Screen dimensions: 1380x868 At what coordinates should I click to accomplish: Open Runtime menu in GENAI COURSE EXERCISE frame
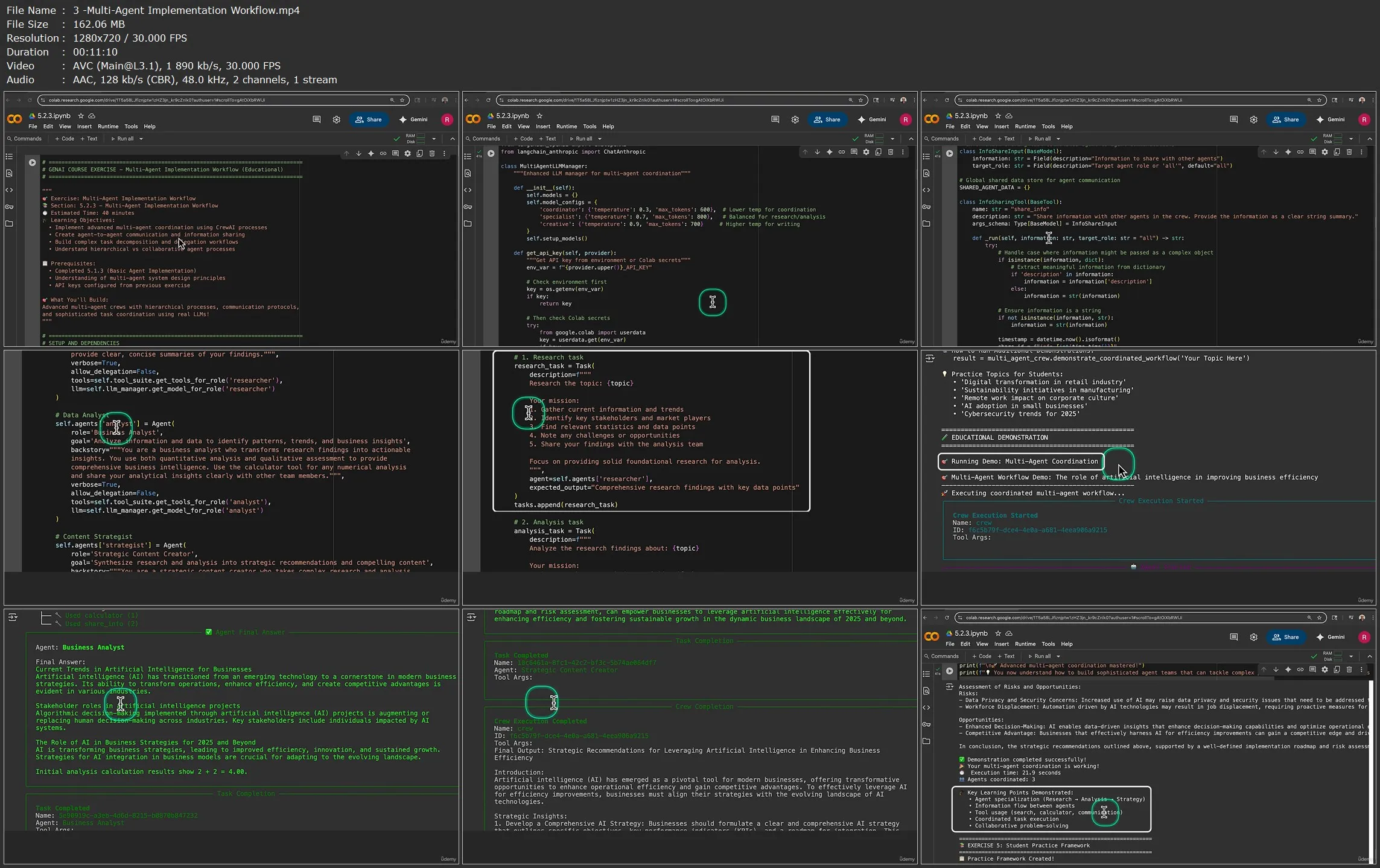point(108,127)
